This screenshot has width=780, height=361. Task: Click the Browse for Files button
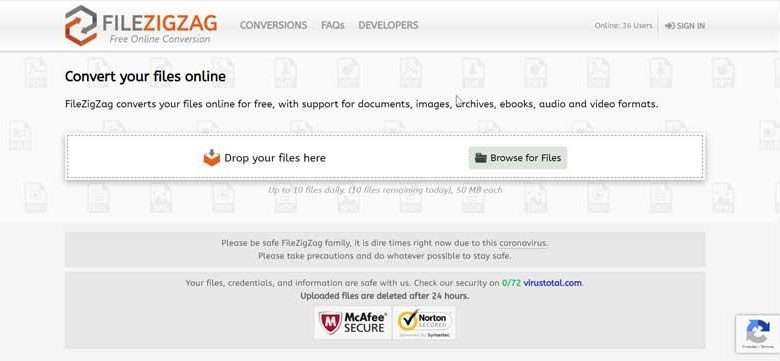[518, 158]
